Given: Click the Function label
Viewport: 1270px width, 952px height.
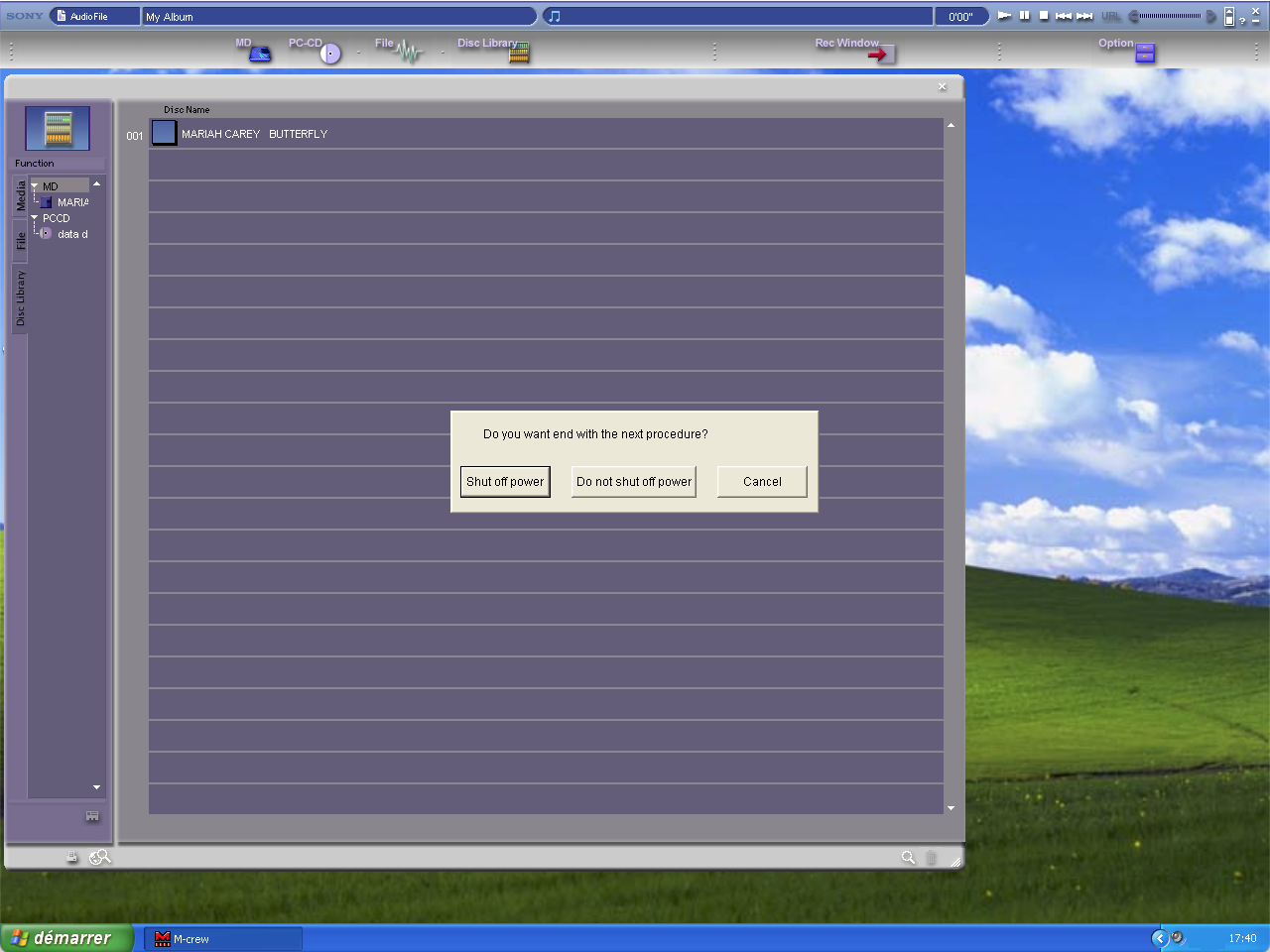Looking at the screenshot, I should tap(35, 164).
